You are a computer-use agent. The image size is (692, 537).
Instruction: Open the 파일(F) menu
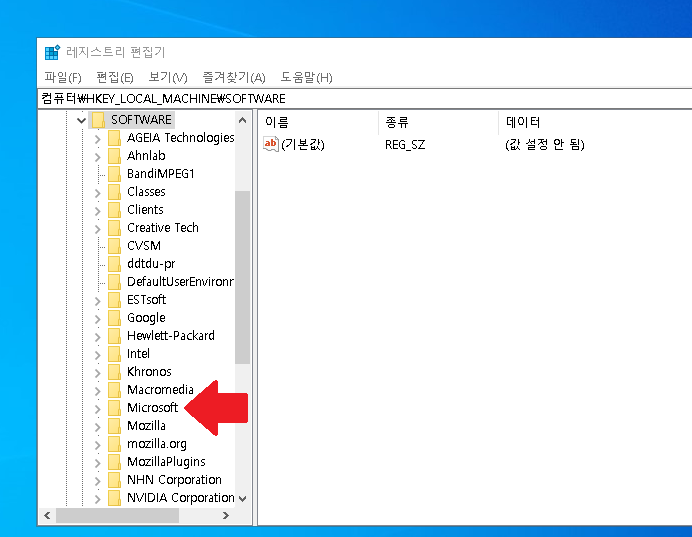(x=63, y=78)
